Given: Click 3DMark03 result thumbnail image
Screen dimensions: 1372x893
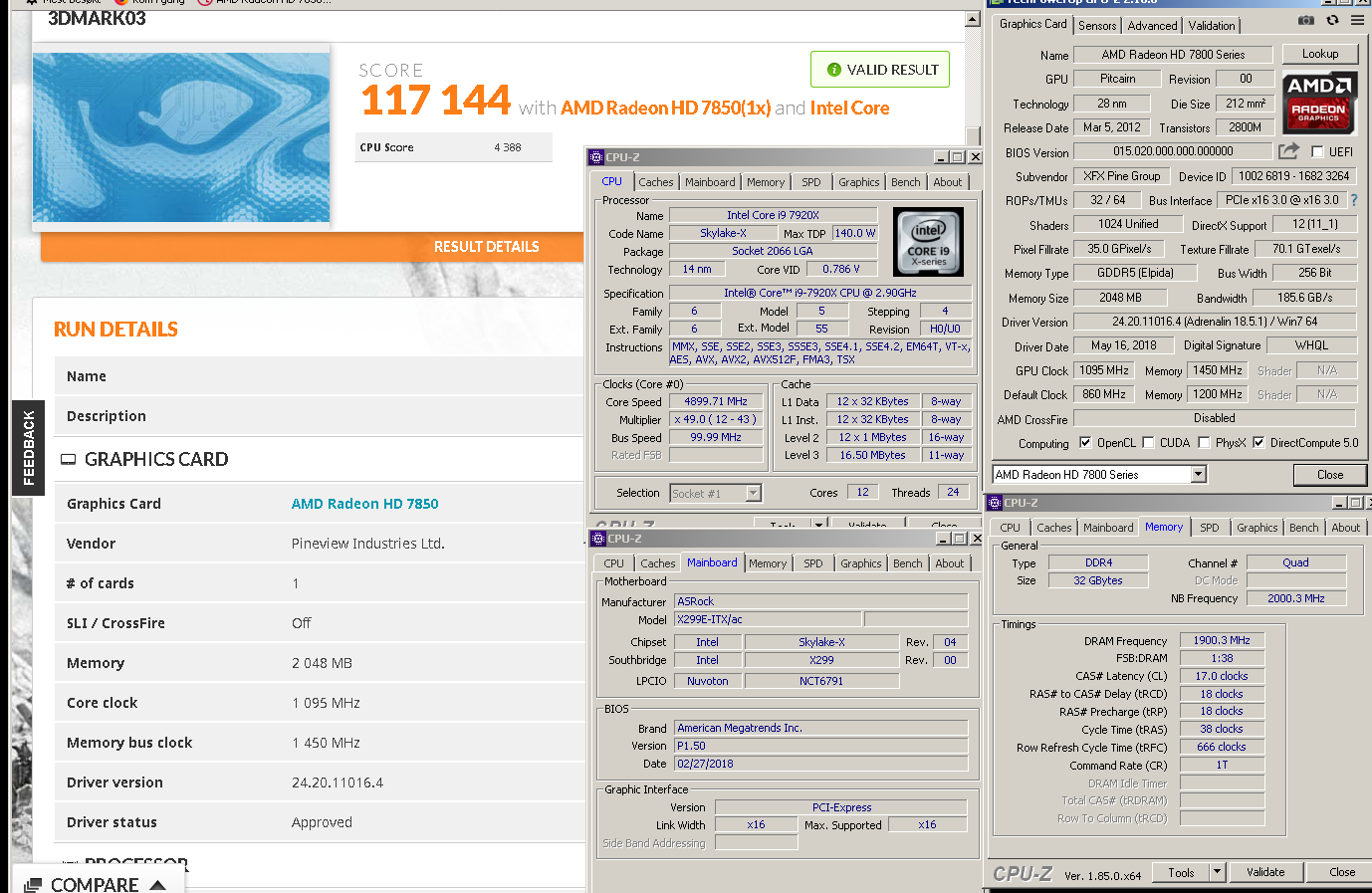Looking at the screenshot, I should point(181,137).
